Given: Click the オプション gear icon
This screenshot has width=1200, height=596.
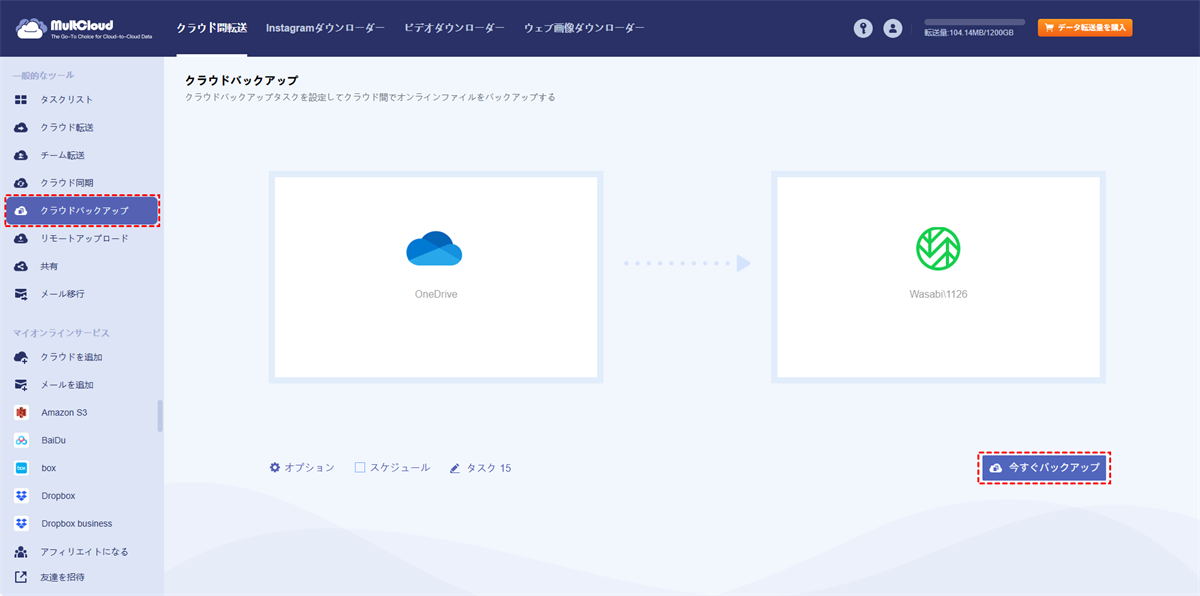Looking at the screenshot, I should pyautogui.click(x=275, y=468).
